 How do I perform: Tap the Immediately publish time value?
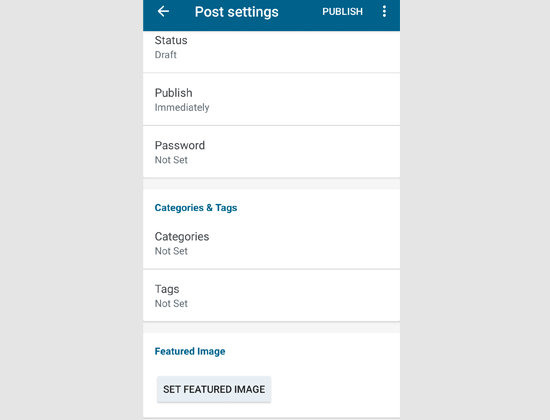click(182, 107)
